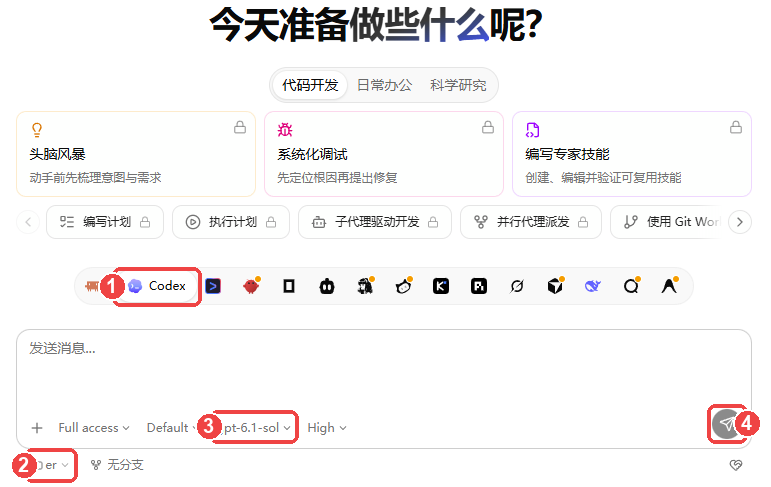Screen dimensions: 771x487
Task: Select the black penguin-like figure agent icon
Action: (x=365, y=286)
